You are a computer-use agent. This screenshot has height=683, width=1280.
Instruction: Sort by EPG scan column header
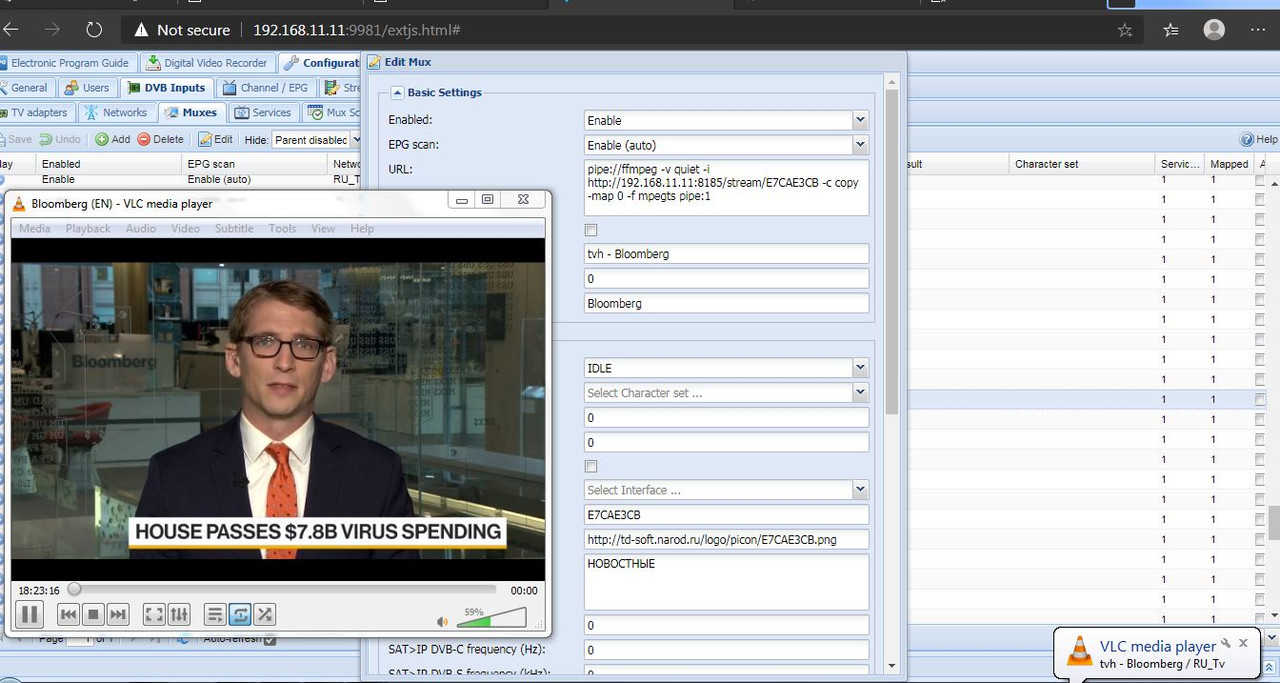tap(255, 164)
